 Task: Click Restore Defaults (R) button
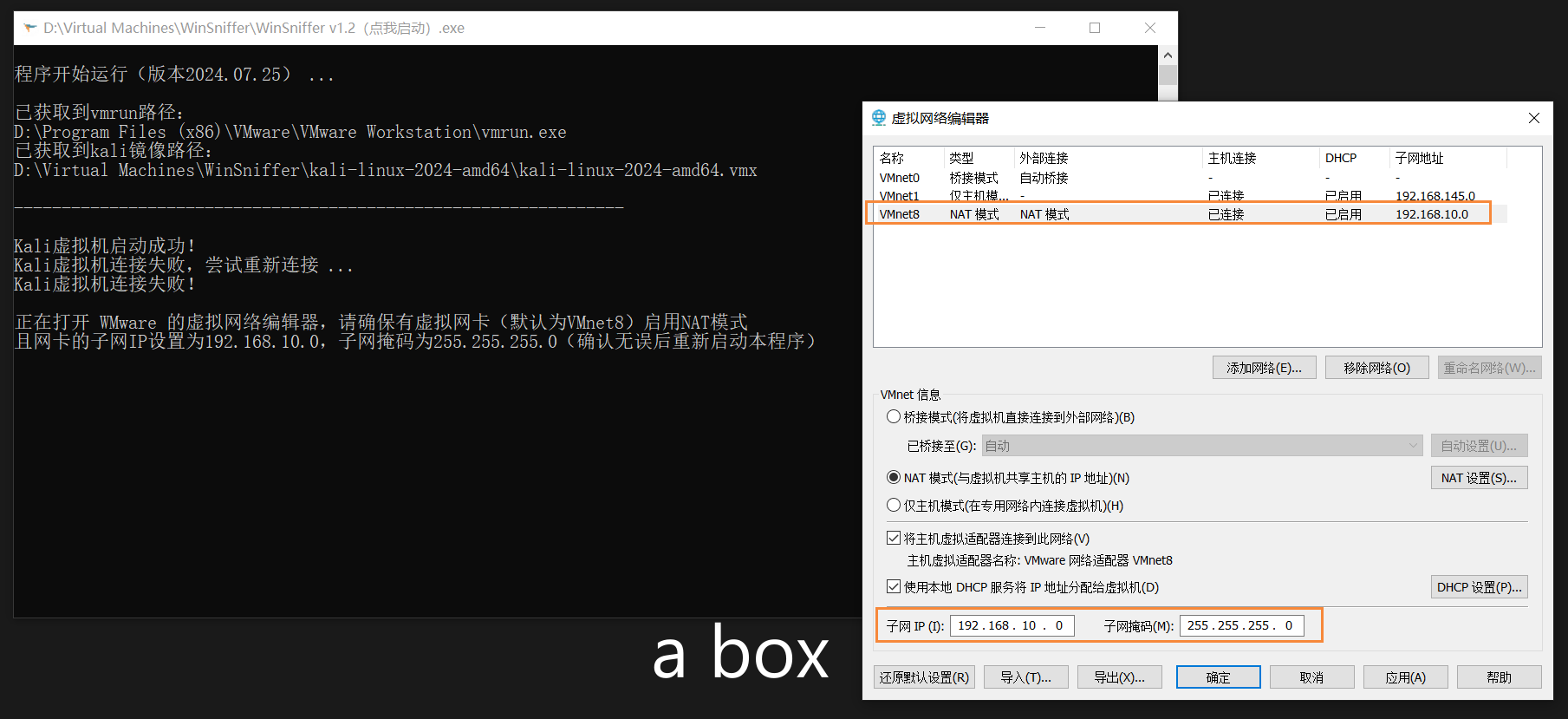[x=924, y=677]
